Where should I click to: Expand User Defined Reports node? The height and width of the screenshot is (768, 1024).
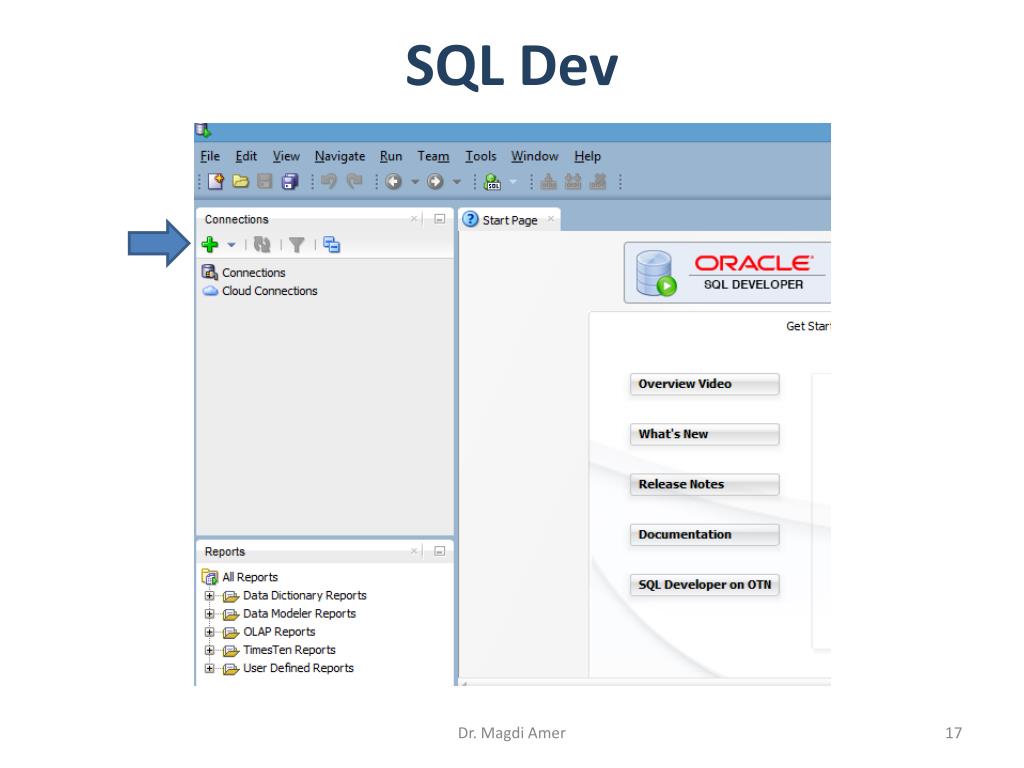[210, 668]
